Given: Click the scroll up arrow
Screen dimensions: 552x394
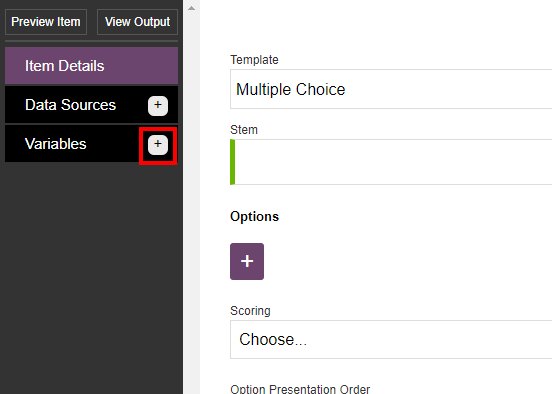Looking at the screenshot, I should coord(191,8).
